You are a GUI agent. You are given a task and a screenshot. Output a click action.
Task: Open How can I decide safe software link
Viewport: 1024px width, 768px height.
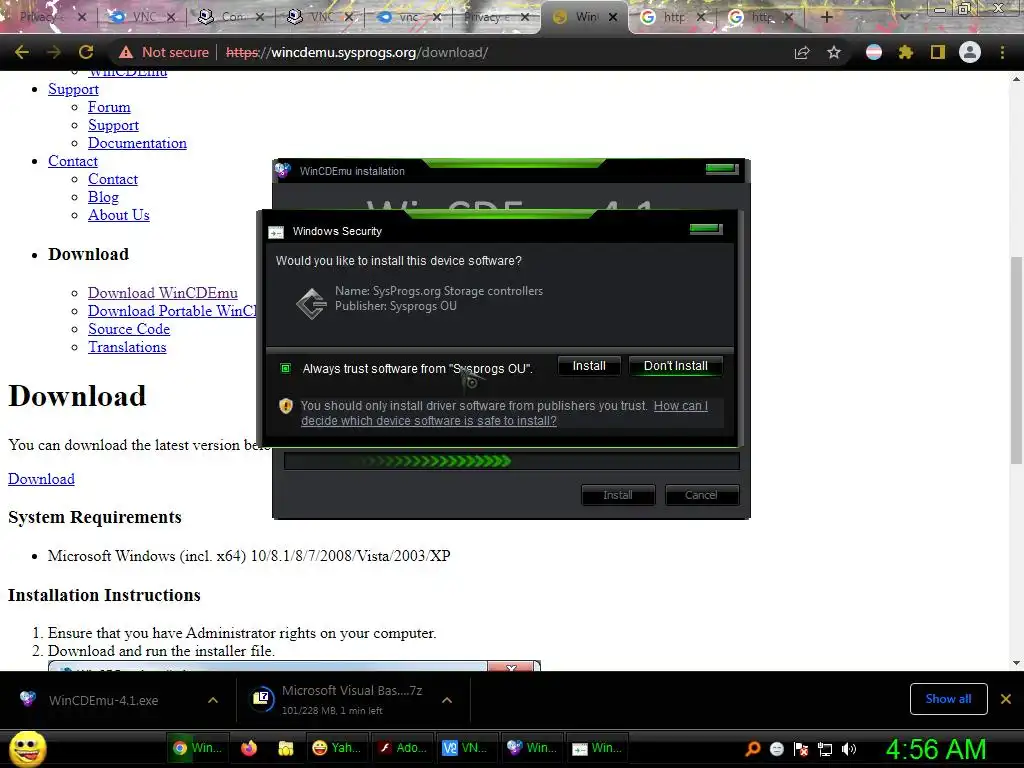(x=504, y=413)
